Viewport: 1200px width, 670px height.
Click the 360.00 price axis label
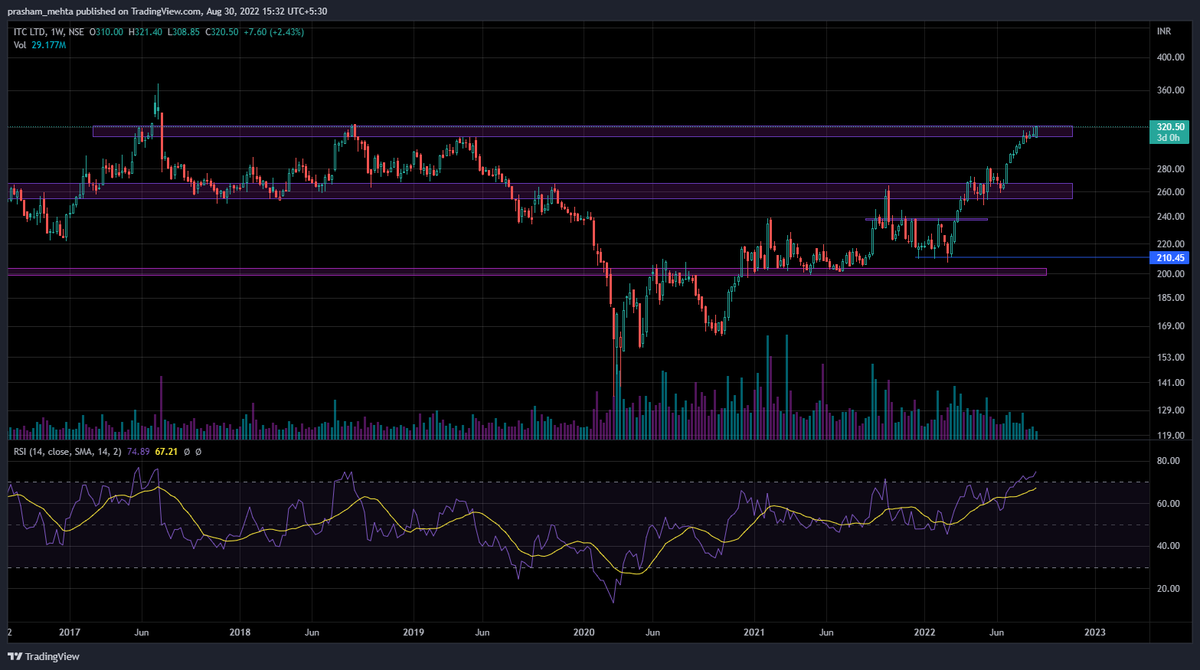1170,91
